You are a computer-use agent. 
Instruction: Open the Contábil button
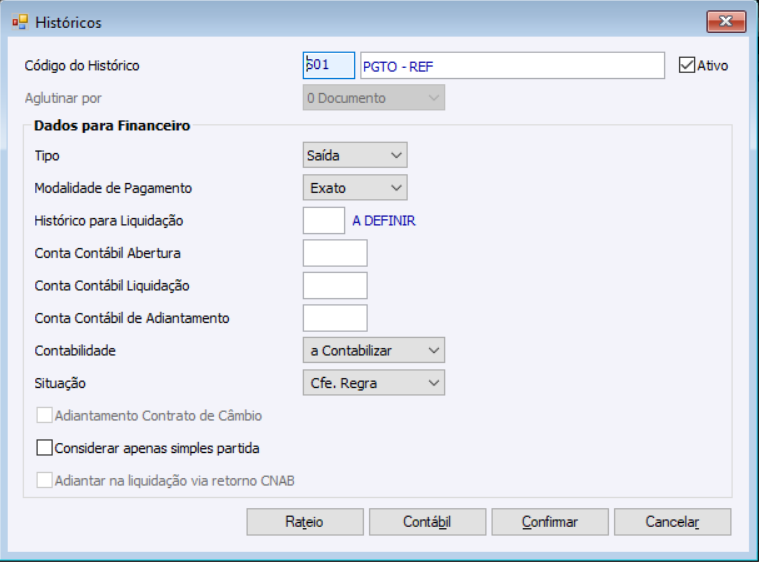[x=427, y=522]
